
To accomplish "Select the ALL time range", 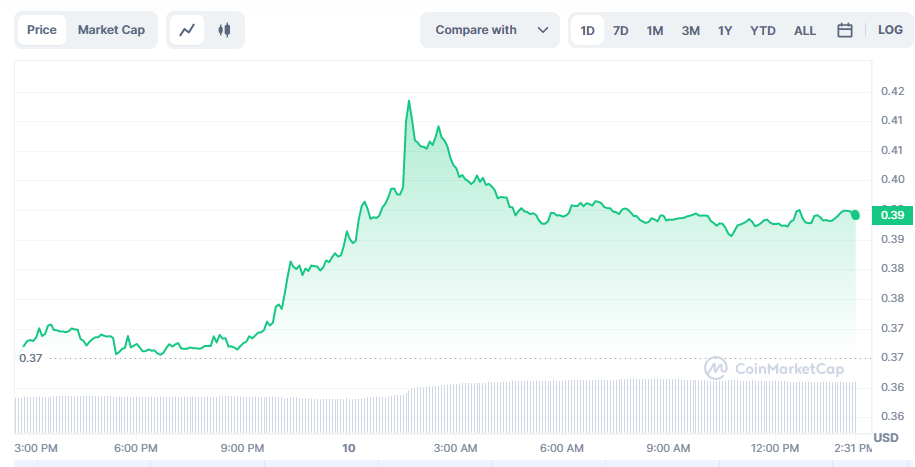I will click(x=805, y=30).
